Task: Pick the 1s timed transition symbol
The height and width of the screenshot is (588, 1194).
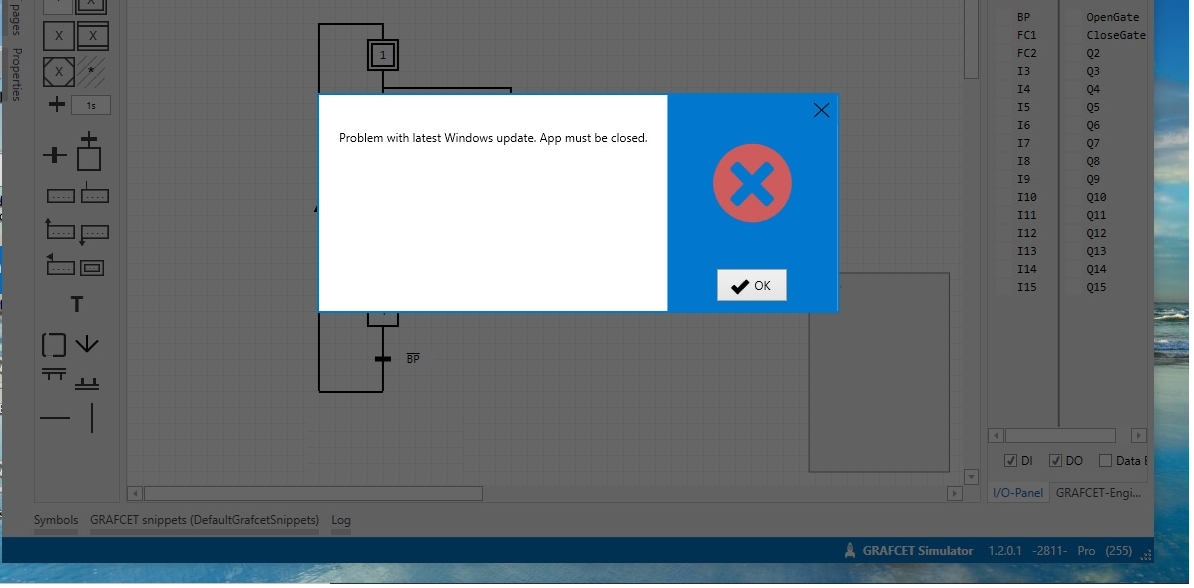Action: coord(91,105)
